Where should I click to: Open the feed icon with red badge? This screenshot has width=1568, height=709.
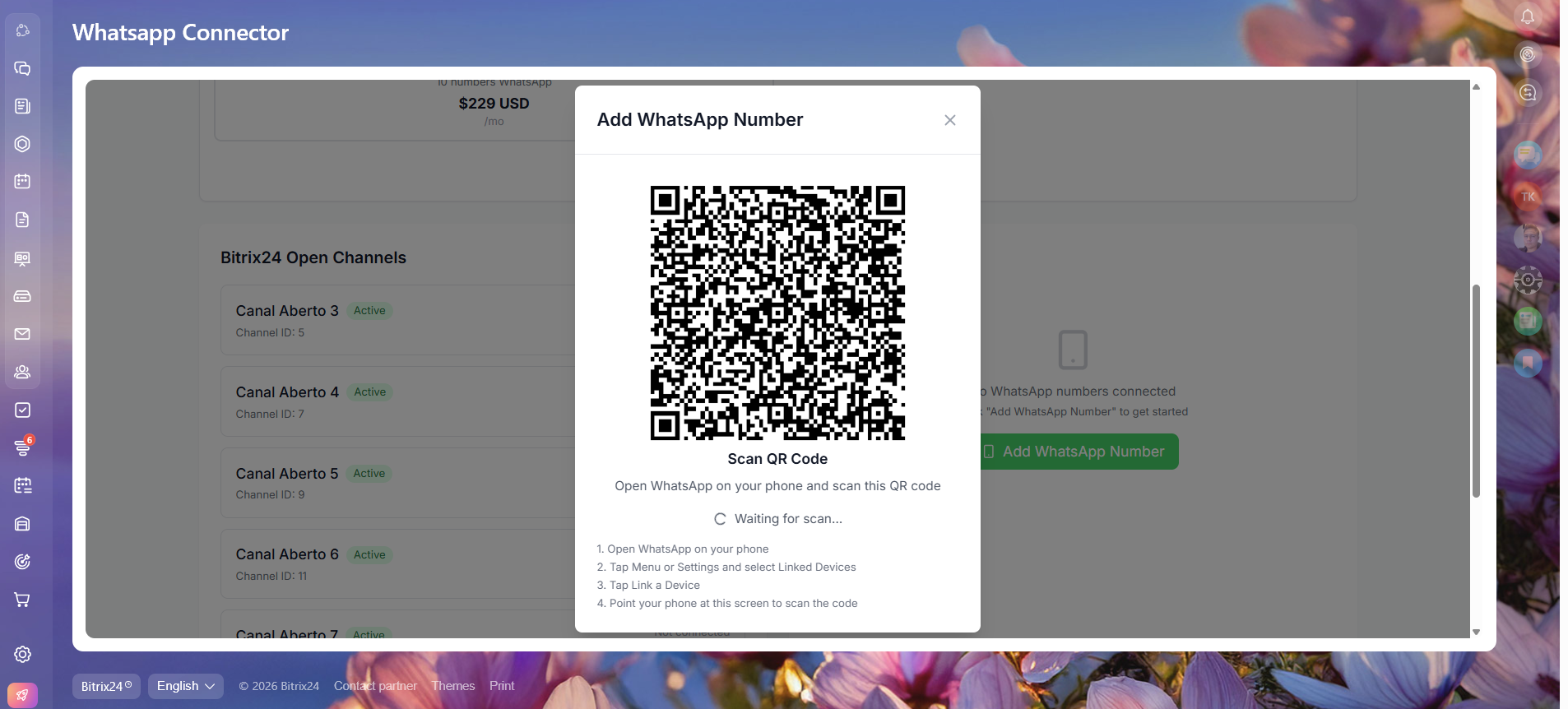[x=22, y=447]
